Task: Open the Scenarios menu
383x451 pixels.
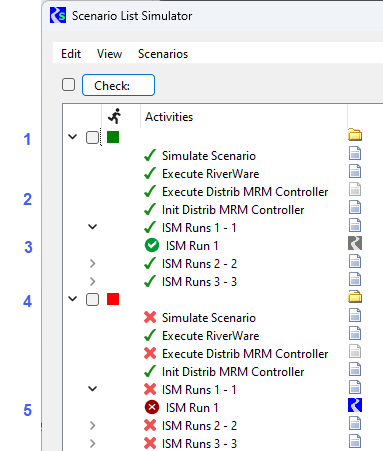Action: tap(163, 54)
